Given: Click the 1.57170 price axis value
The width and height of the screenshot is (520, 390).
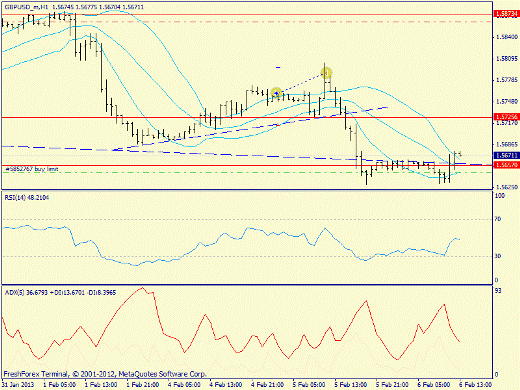Looking at the screenshot, I should tap(507, 123).
